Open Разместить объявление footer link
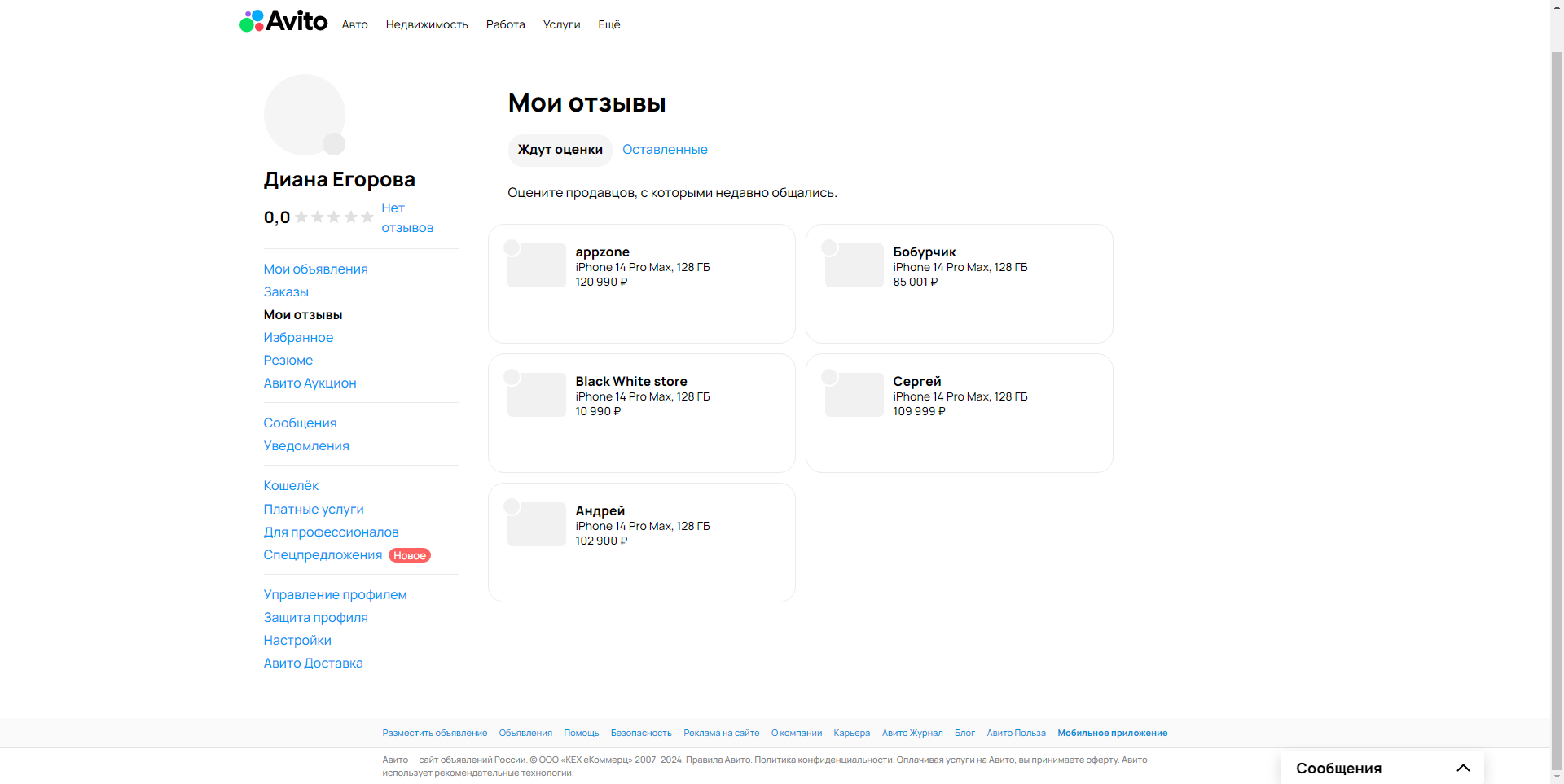The width and height of the screenshot is (1564, 784). 435,734
